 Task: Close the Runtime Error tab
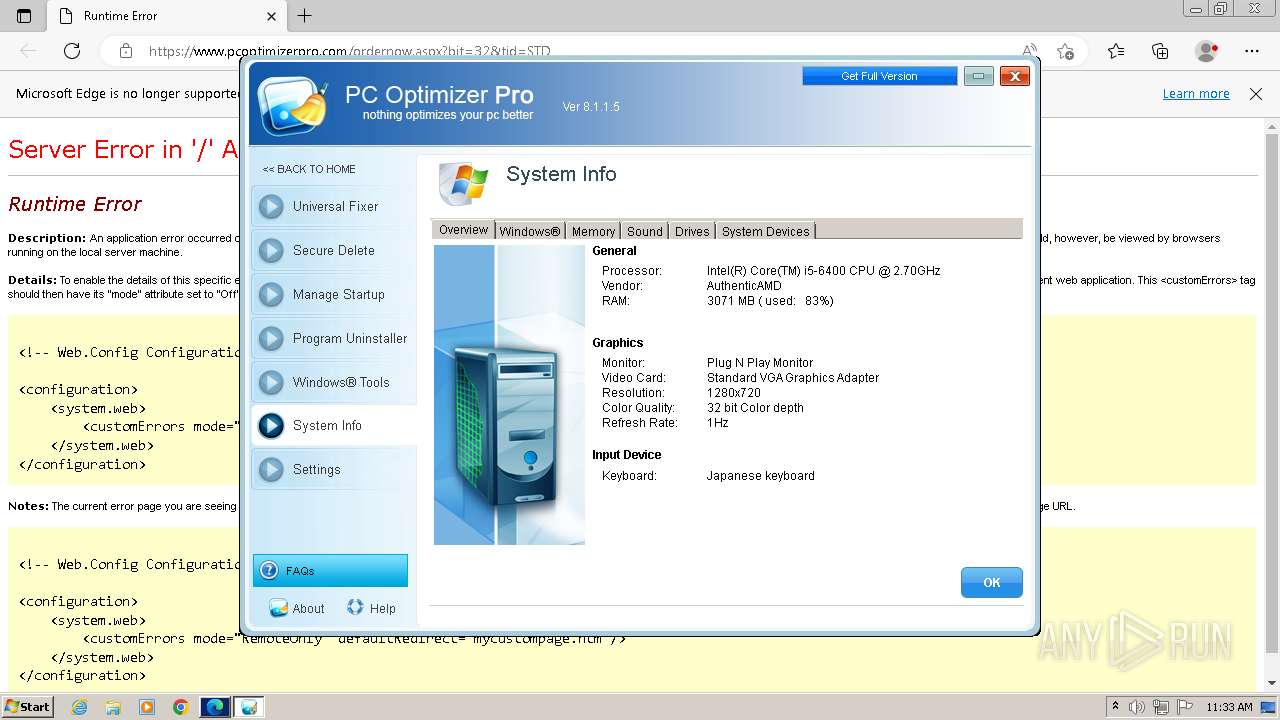tap(272, 16)
